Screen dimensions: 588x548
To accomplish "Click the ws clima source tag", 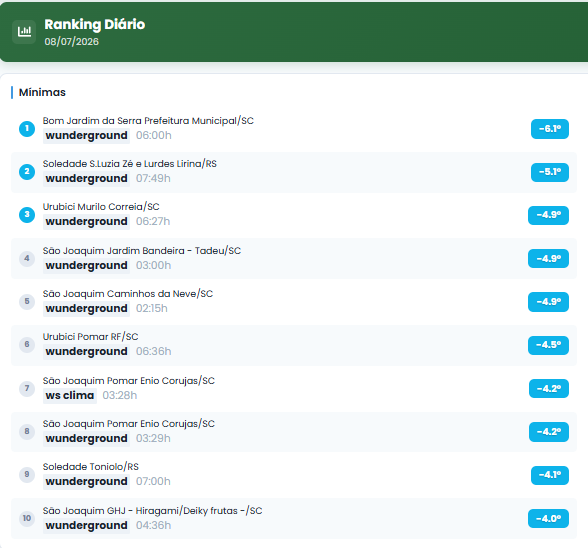I will [x=70, y=396].
